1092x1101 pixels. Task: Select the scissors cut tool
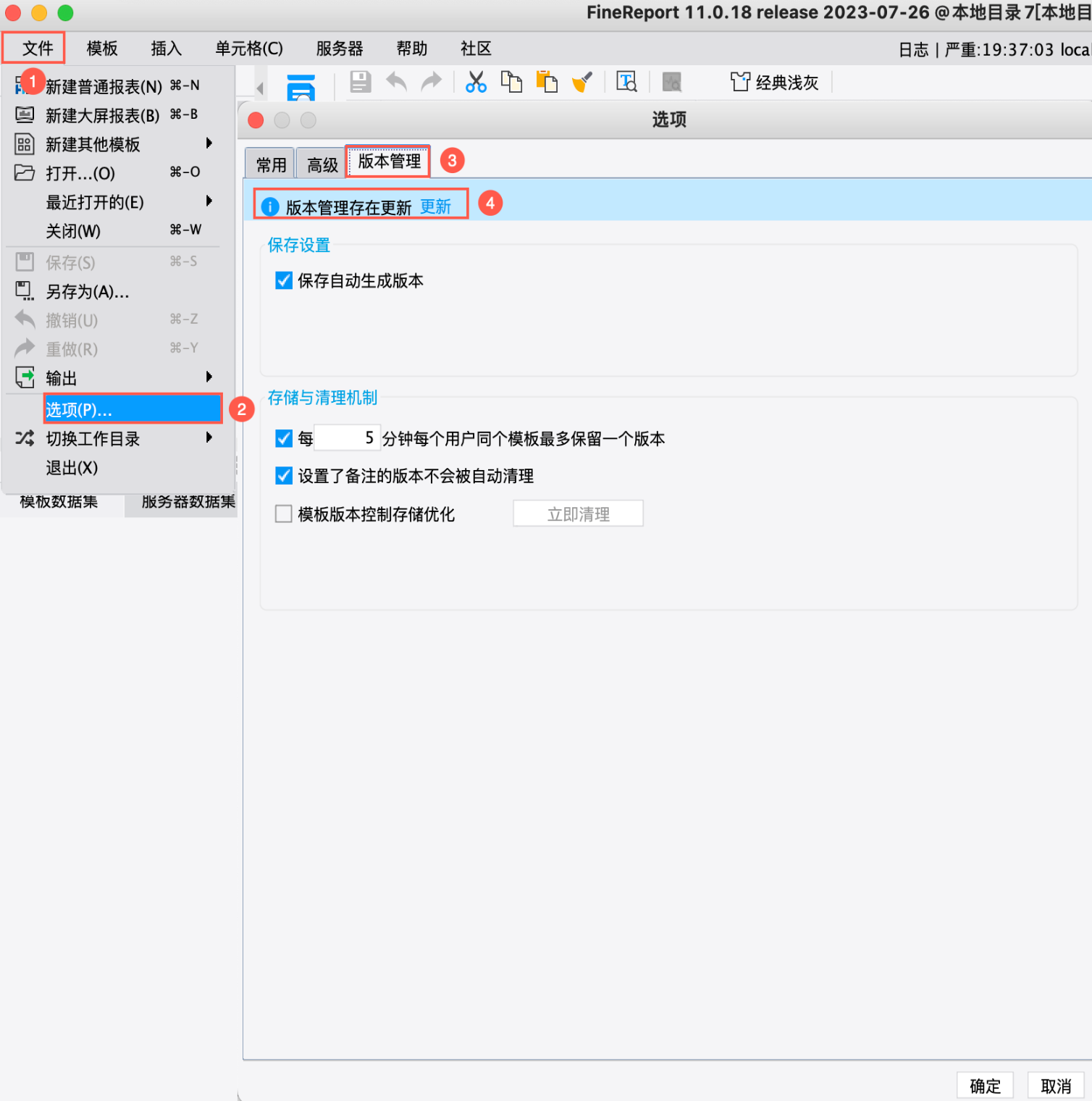(476, 82)
